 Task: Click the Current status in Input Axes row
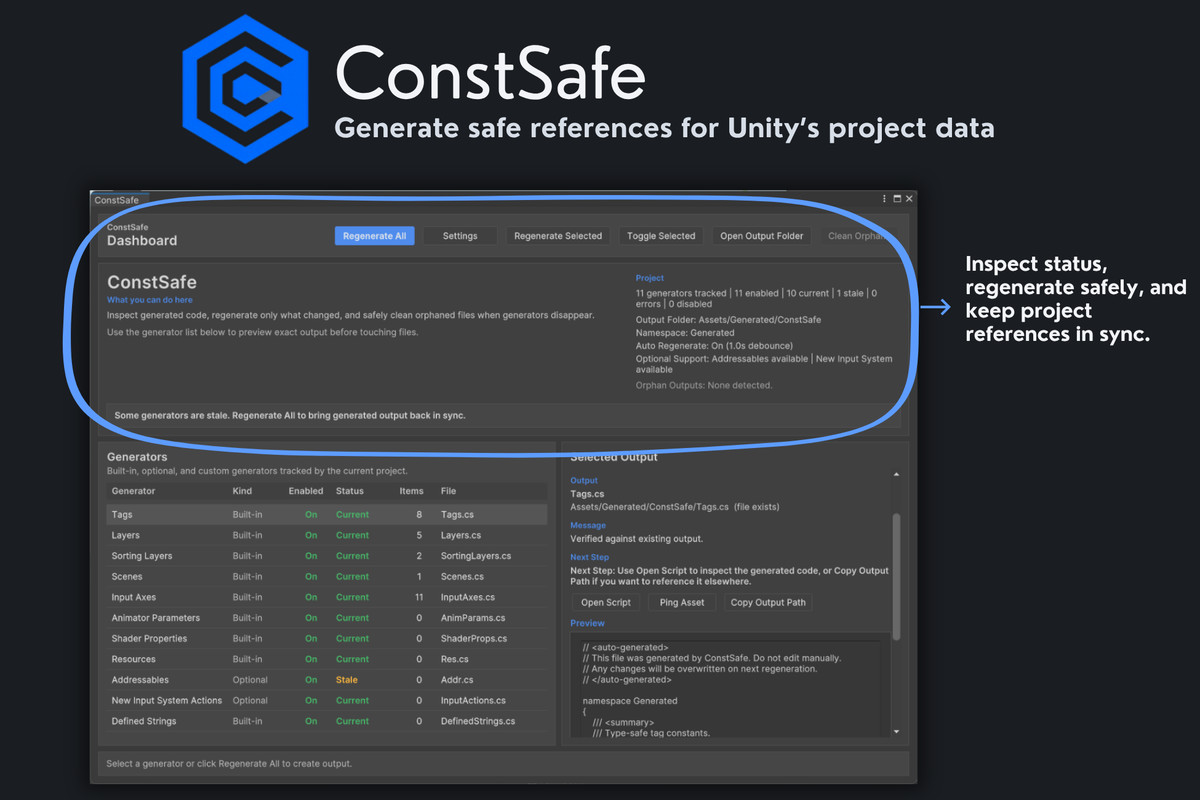(x=352, y=597)
